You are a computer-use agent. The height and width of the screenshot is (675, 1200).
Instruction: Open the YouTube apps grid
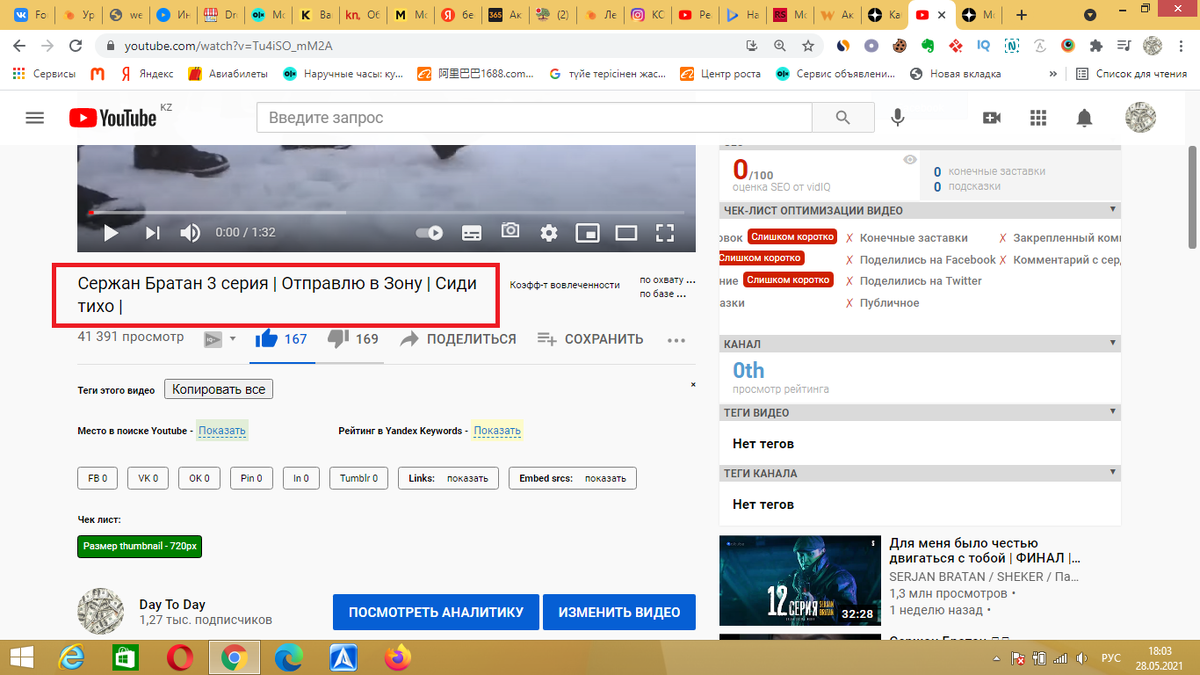(1038, 118)
